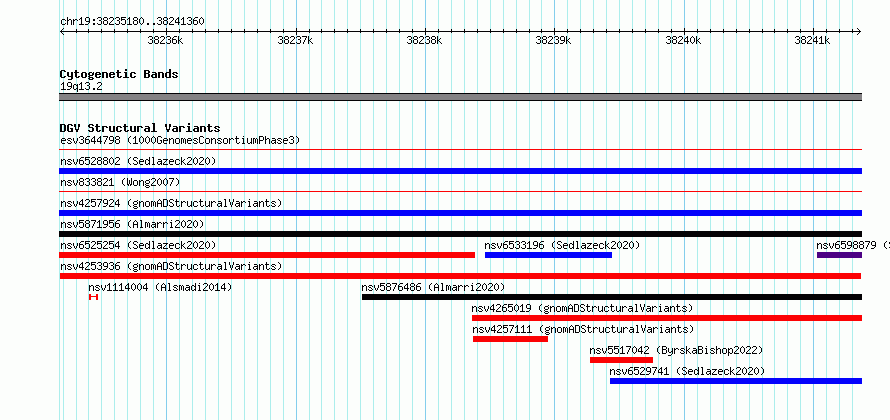Viewport: 890px width, 420px height.
Task: Click the esv3644798 variant label
Action: pos(180,140)
